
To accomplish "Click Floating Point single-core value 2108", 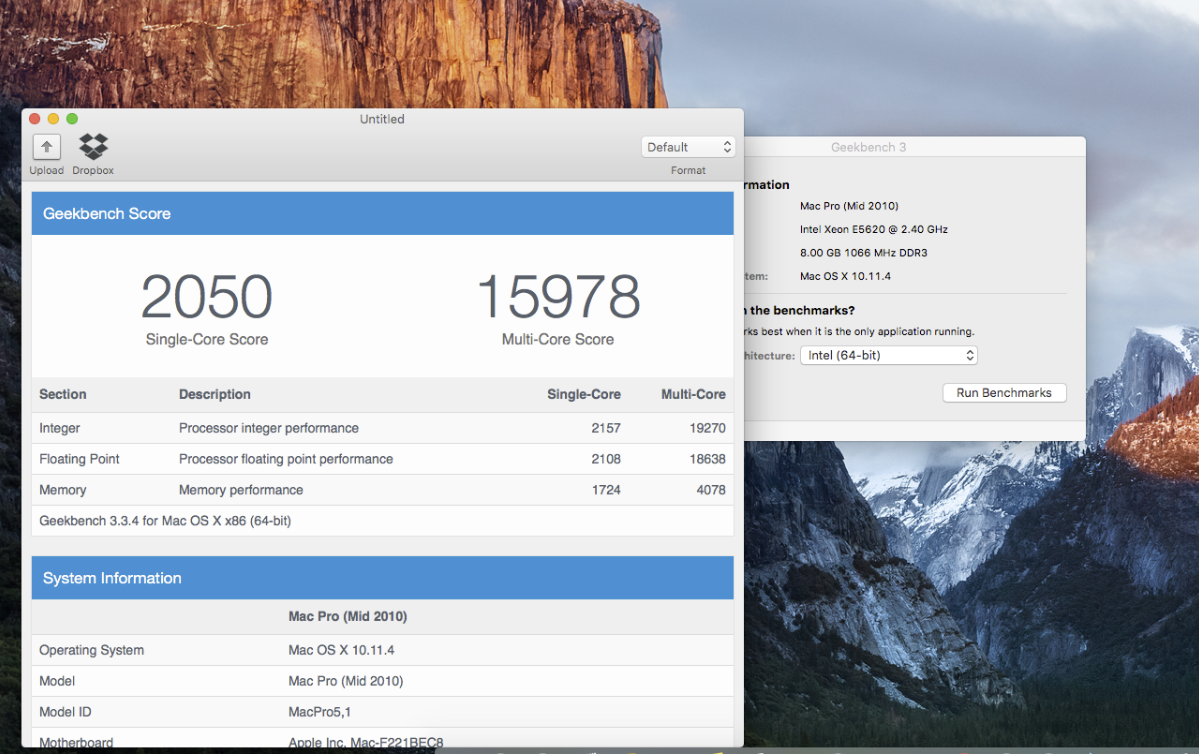I will pyautogui.click(x=606, y=459).
